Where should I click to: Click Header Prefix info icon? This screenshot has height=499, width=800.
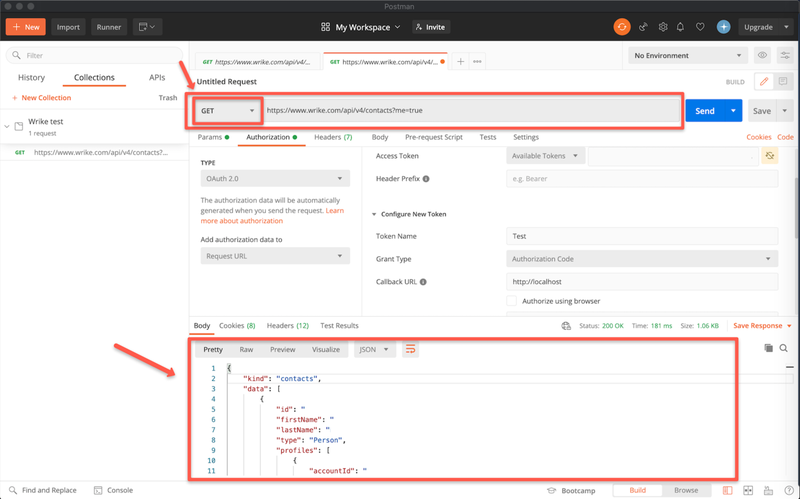[x=426, y=179]
